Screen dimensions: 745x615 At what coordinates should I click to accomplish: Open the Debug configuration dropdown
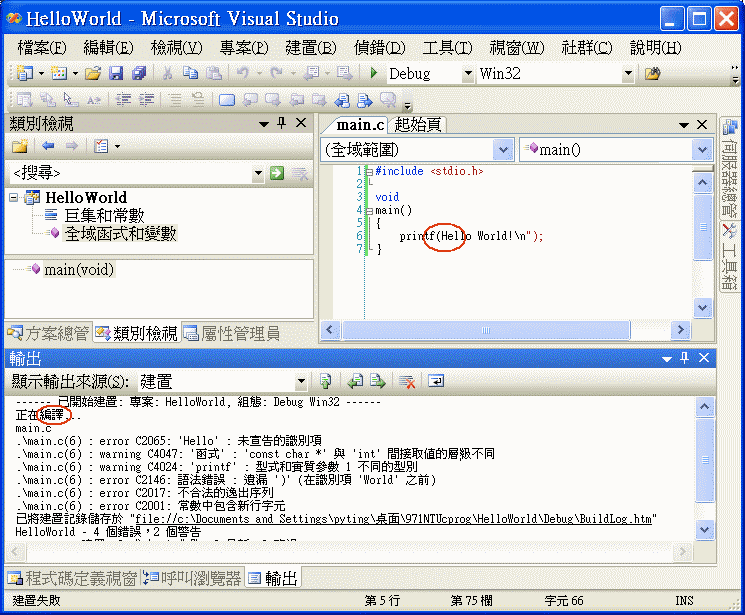[468, 74]
